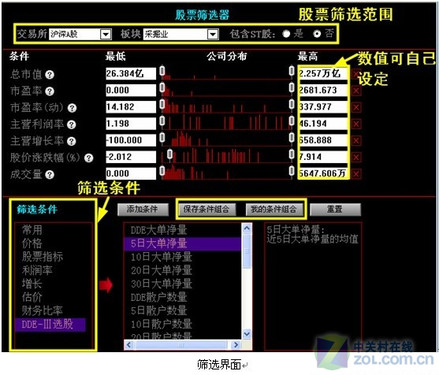Image resolution: width=439 pixels, height=375 pixels.
Task: Click down arrow of condition list scrollbar
Action: point(247,334)
